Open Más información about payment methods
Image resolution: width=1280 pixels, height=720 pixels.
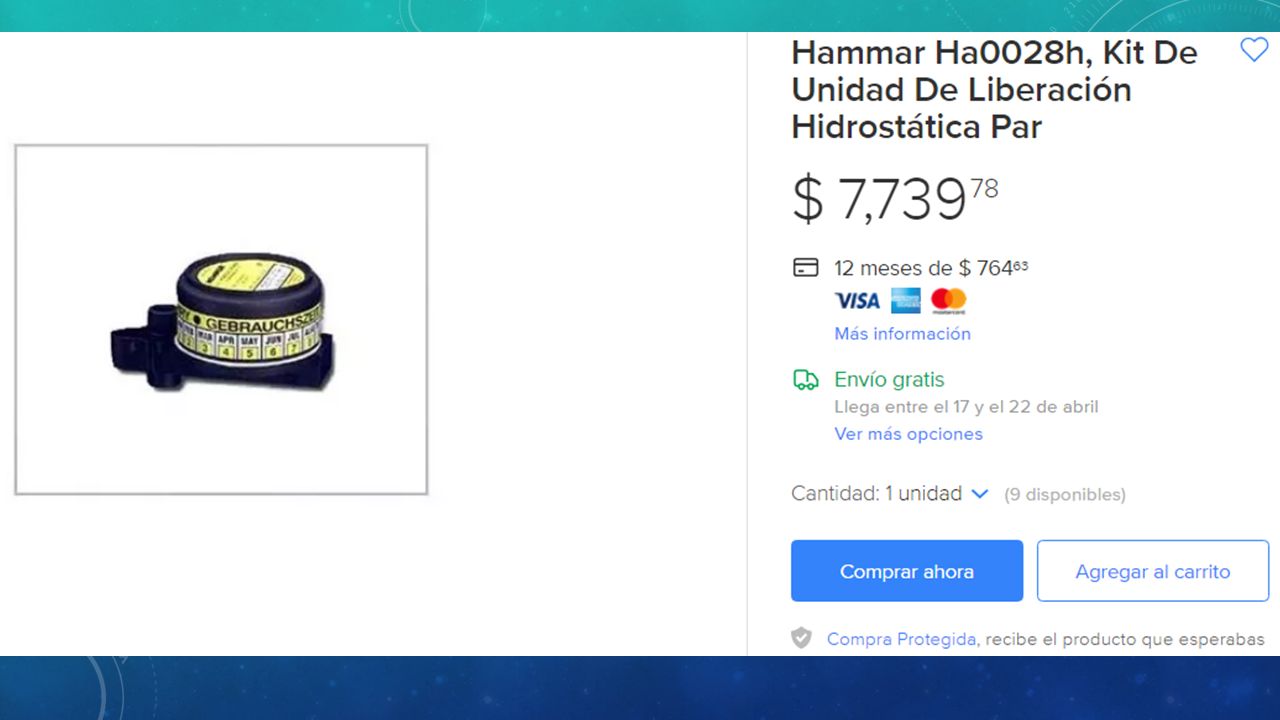[903, 334]
